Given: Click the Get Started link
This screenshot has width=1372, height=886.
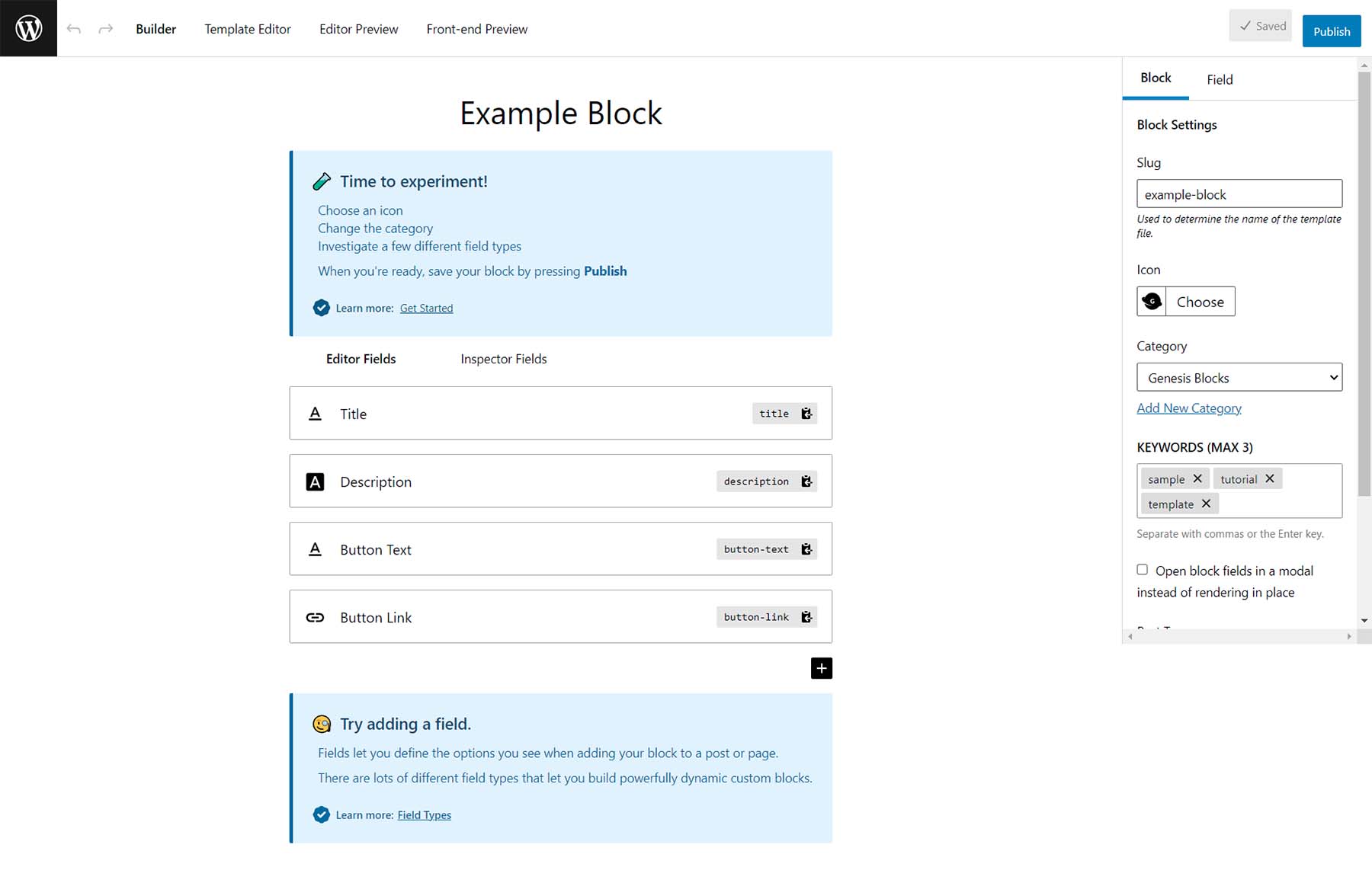Looking at the screenshot, I should point(426,308).
